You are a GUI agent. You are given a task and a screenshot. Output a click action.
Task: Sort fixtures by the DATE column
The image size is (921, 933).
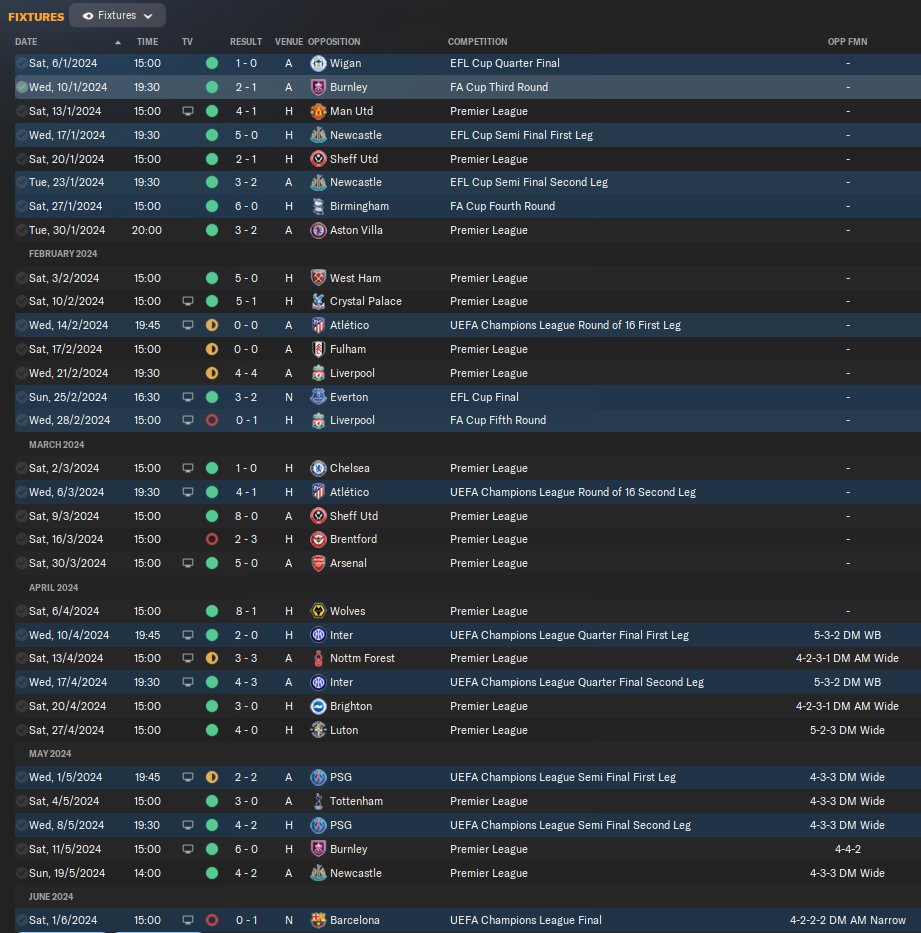click(26, 42)
